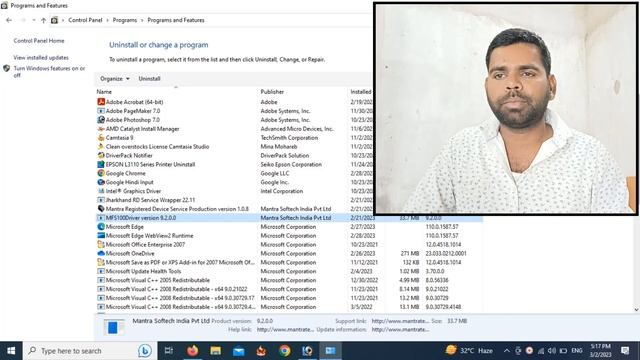Click the shield icon beside Turn Windows features
Image resolution: width=640 pixels, height=360 pixels.
pos(7,68)
